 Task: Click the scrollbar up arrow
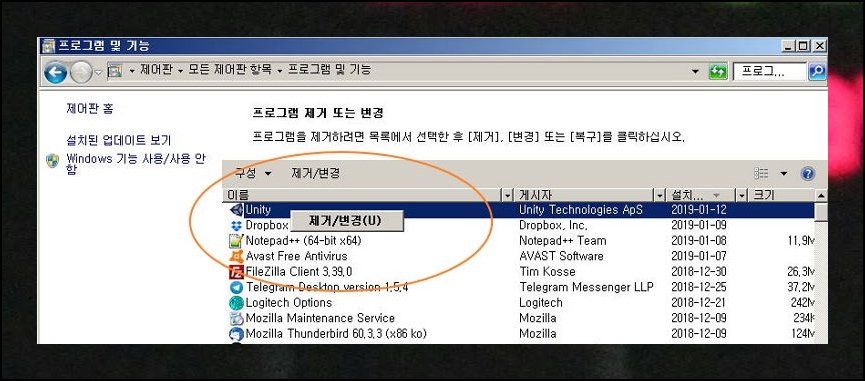(x=821, y=195)
